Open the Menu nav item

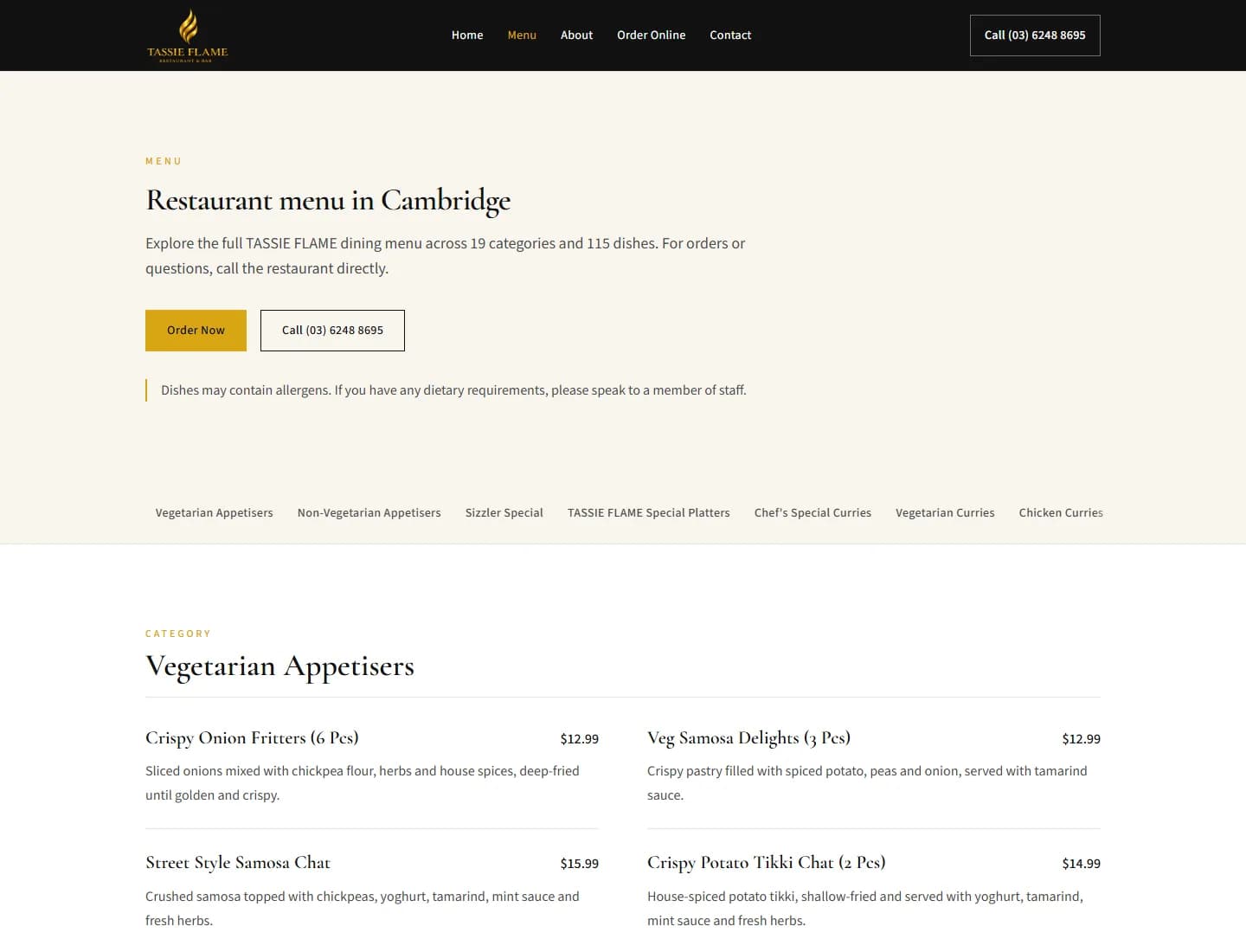coord(522,35)
